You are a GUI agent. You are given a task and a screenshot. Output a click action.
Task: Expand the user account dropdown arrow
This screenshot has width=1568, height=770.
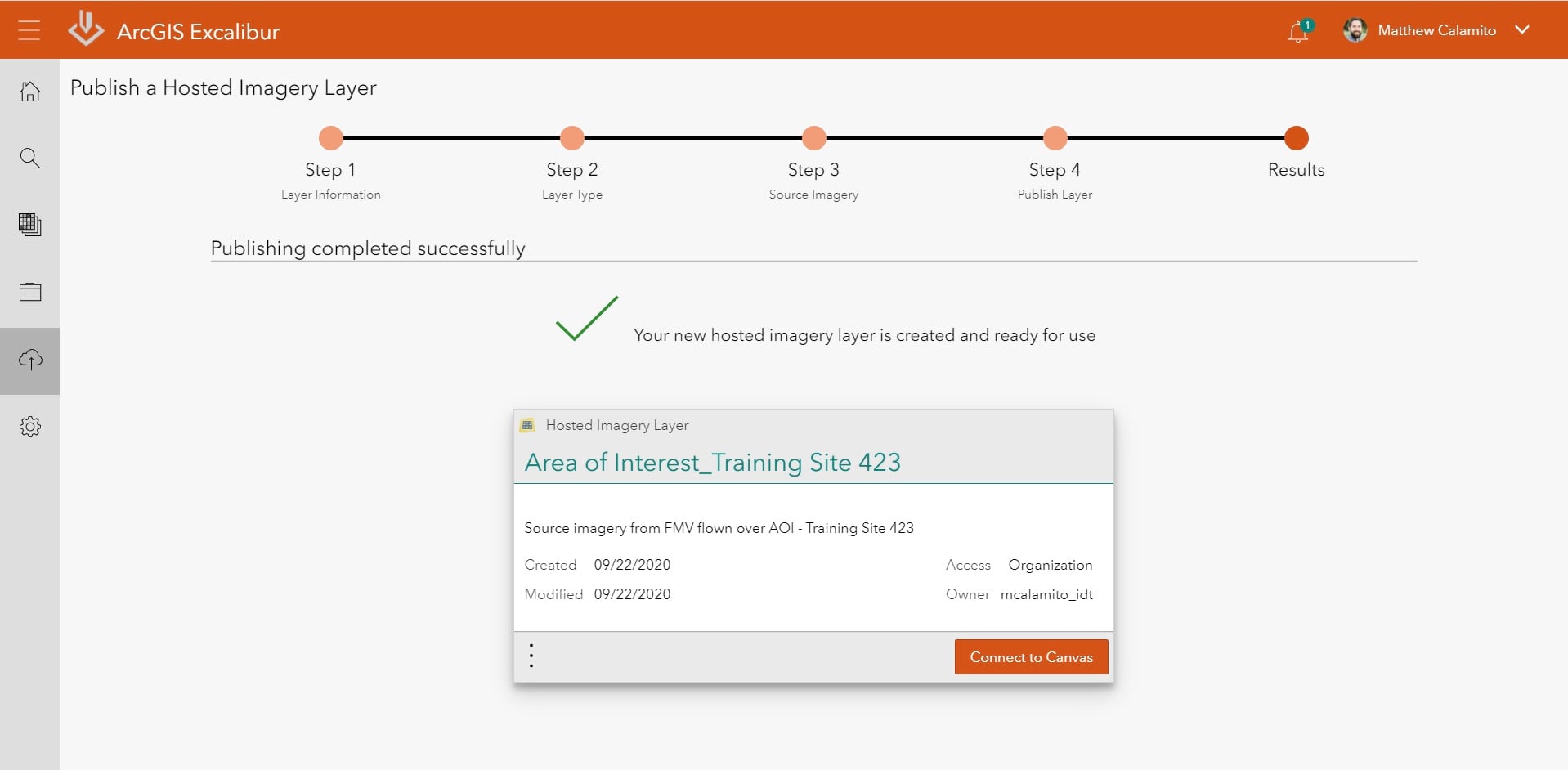pos(1522,29)
